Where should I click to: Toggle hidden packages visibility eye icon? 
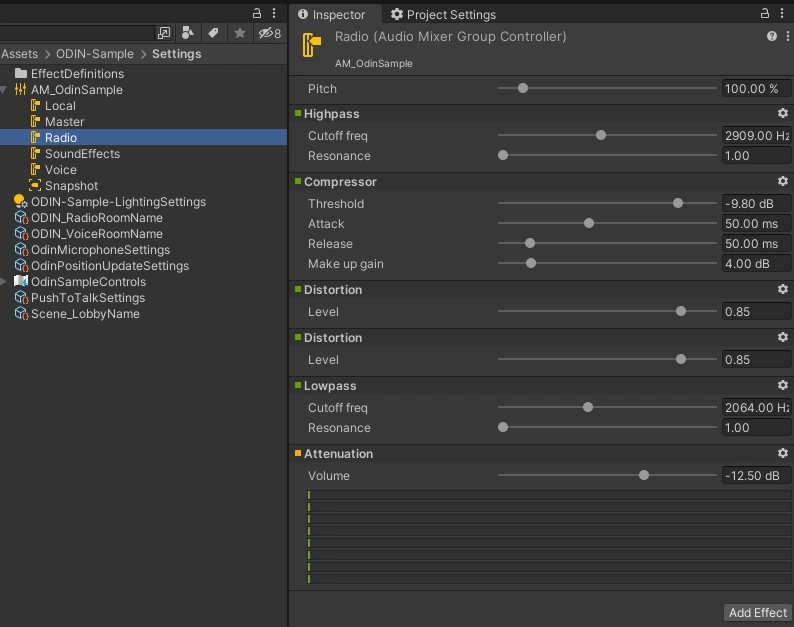269,33
